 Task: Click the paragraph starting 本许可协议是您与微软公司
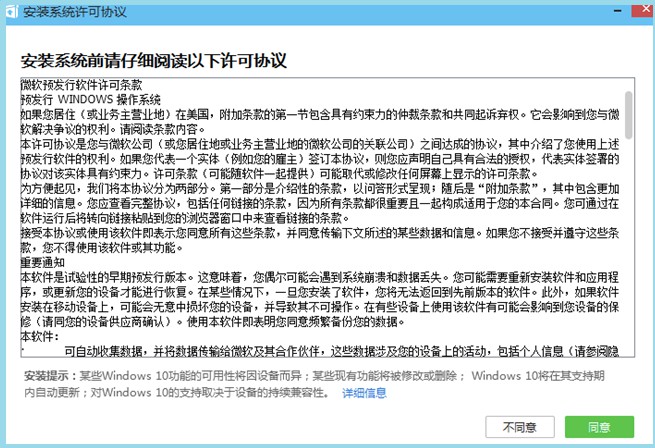(x=320, y=159)
